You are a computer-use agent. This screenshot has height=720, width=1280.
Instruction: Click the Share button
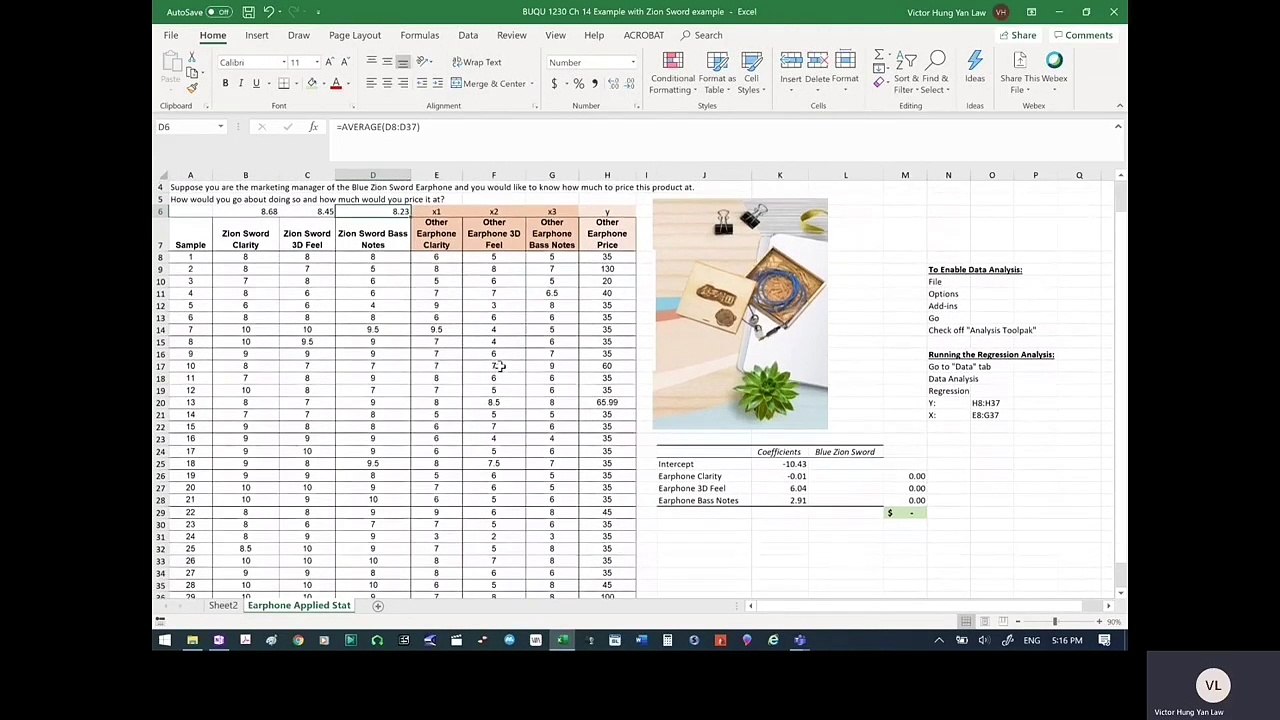click(x=1018, y=35)
